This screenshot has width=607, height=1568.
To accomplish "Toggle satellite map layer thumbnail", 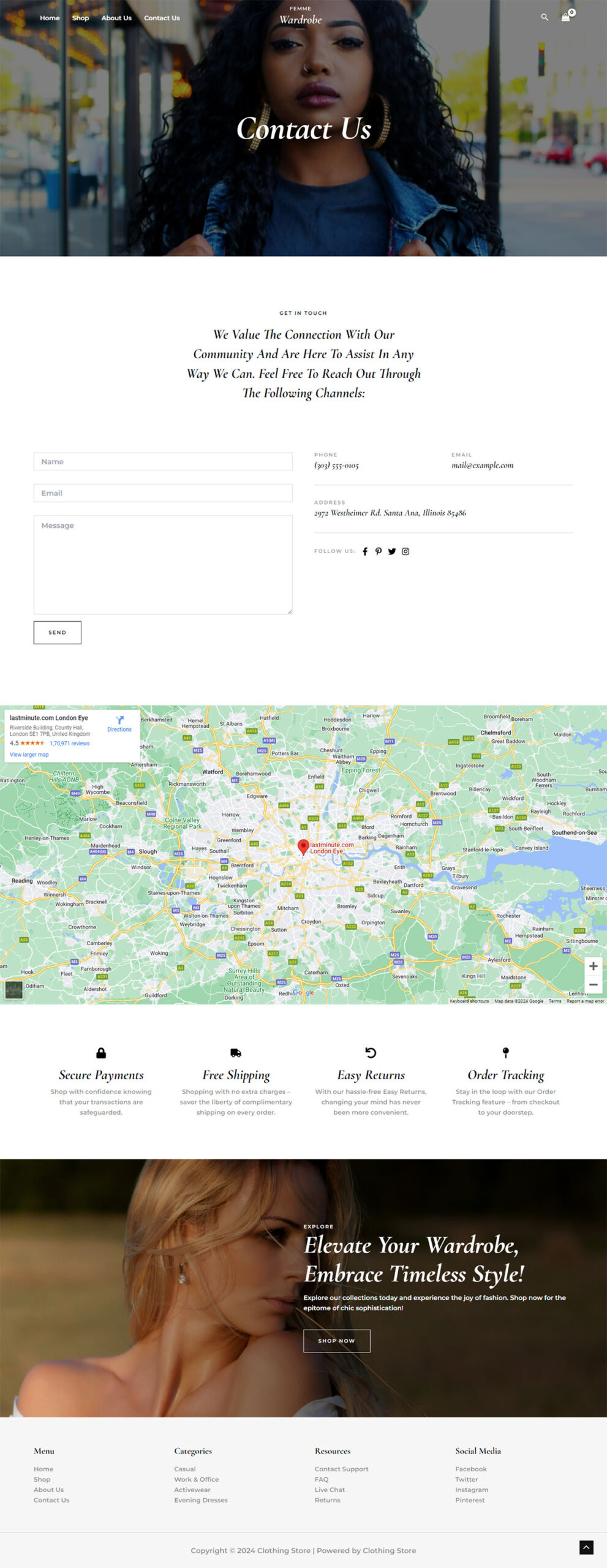I will click(14, 990).
